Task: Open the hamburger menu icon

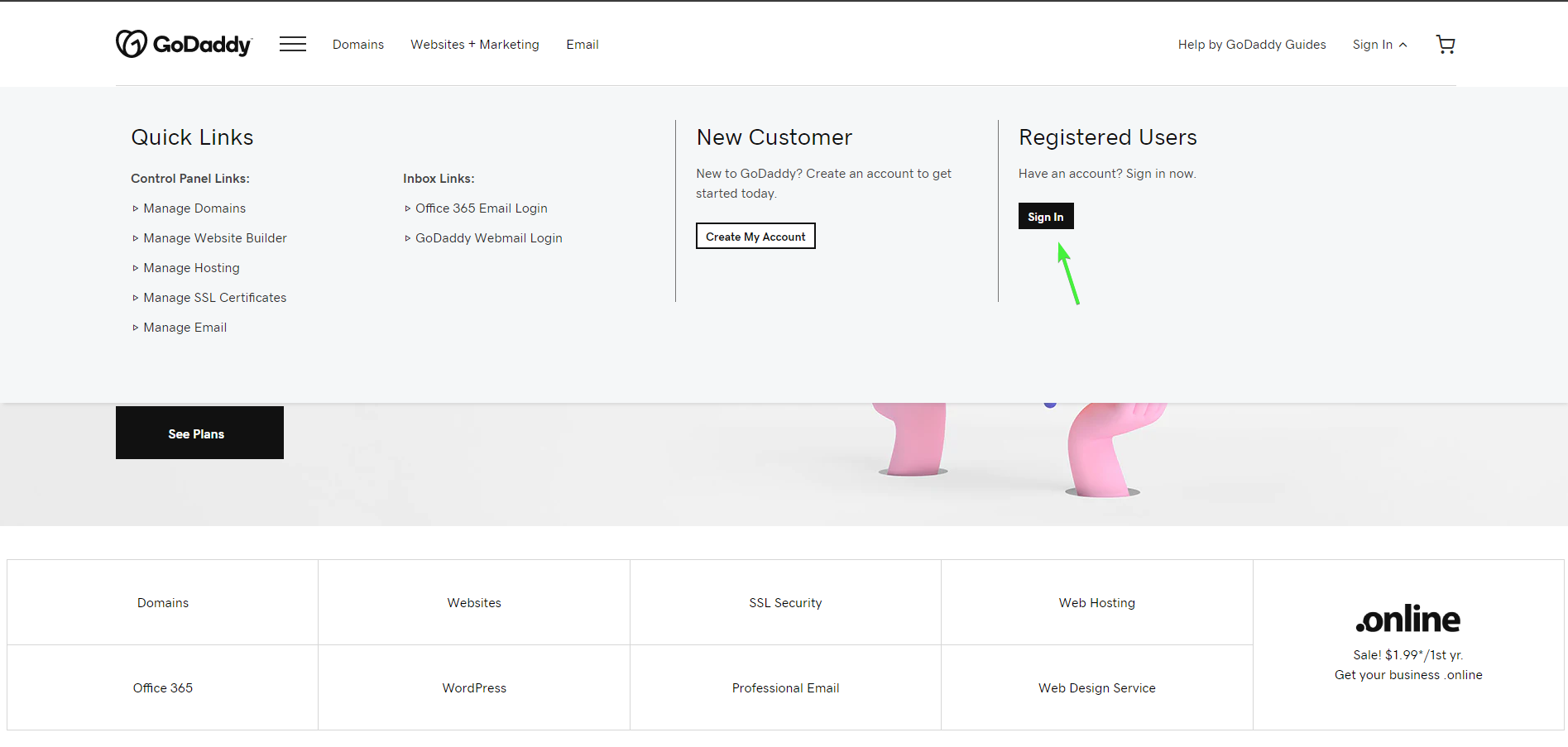Action: click(293, 44)
